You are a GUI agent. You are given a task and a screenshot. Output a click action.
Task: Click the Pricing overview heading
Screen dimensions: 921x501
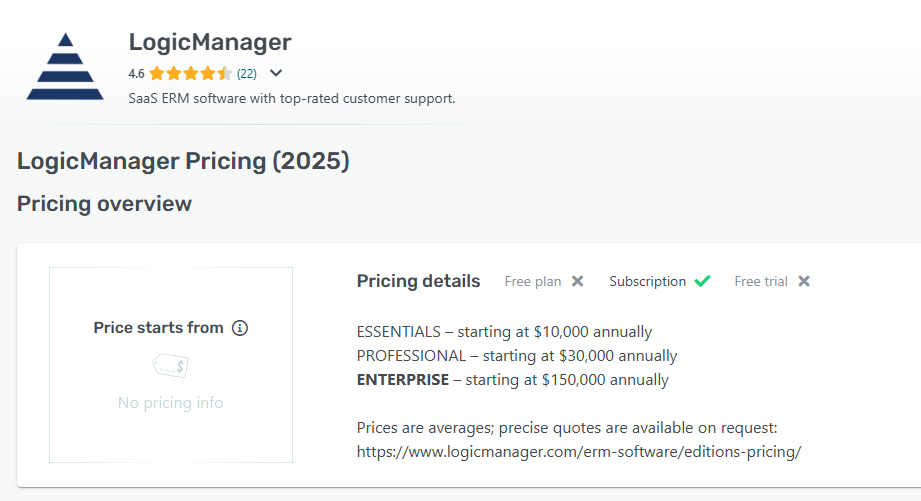pos(105,204)
